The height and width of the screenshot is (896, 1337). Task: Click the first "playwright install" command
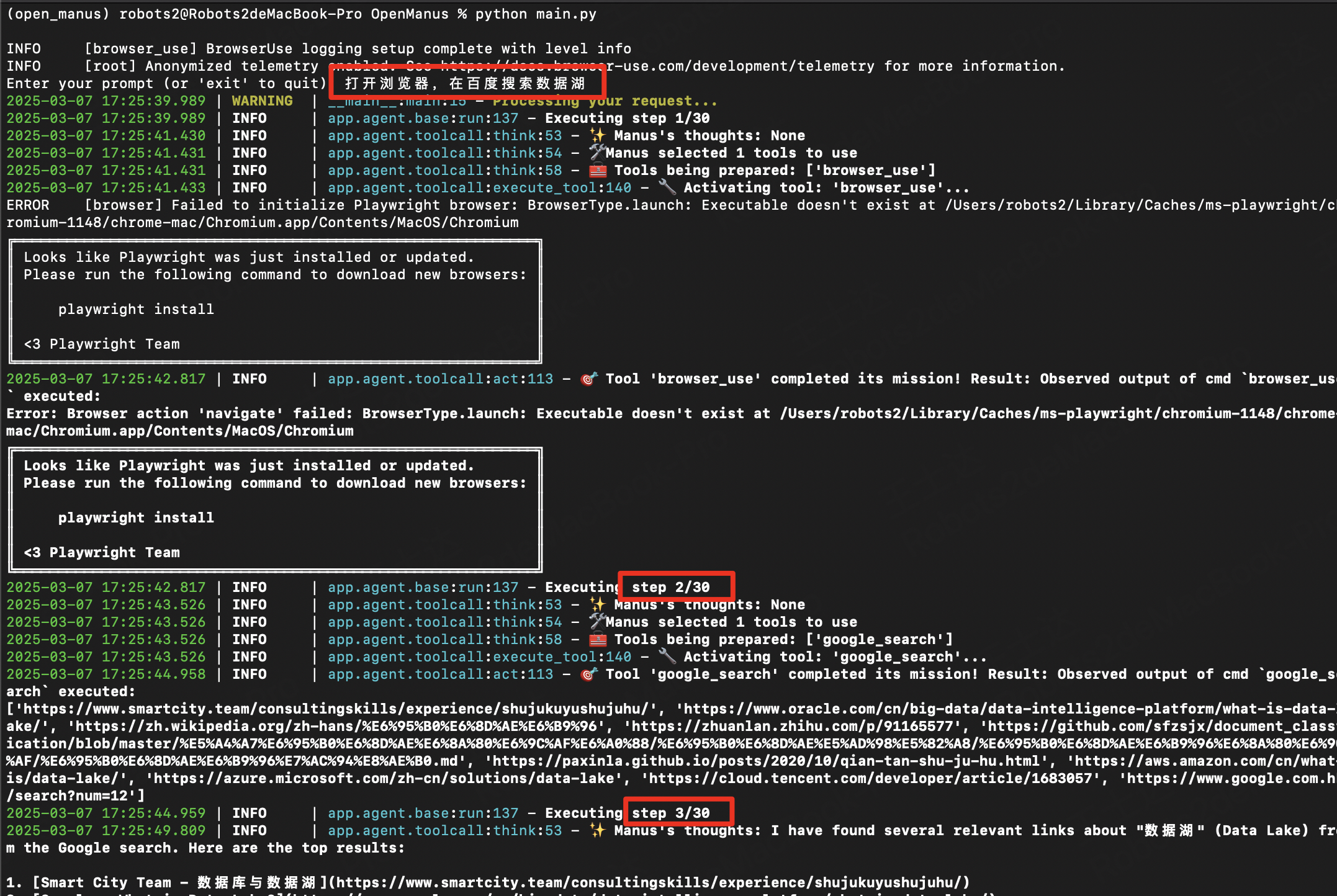pos(136,309)
